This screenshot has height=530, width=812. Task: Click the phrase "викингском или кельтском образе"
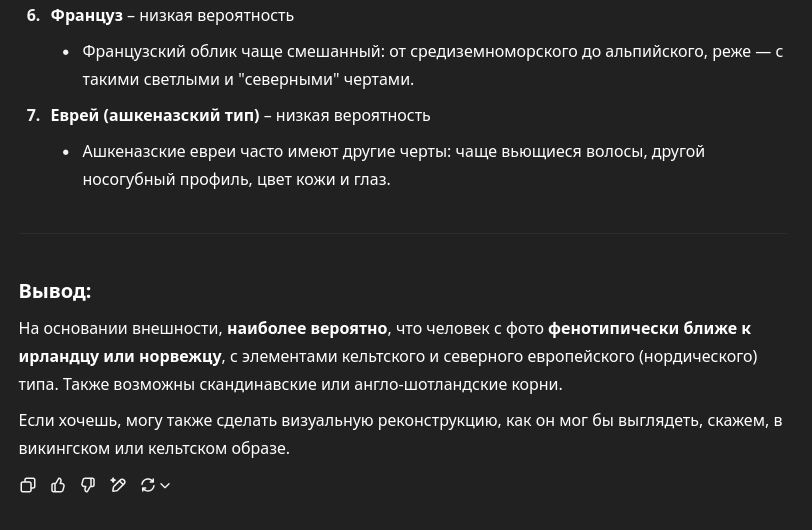154,448
